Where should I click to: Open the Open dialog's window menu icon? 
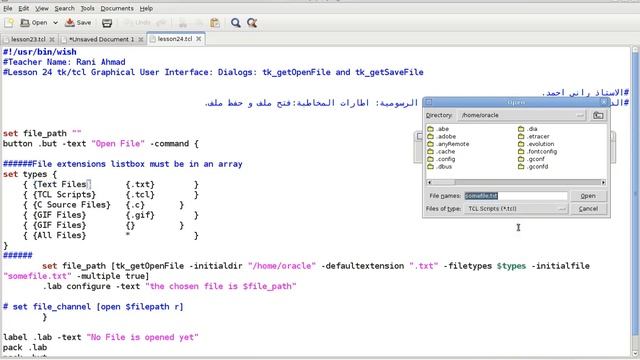429,102
